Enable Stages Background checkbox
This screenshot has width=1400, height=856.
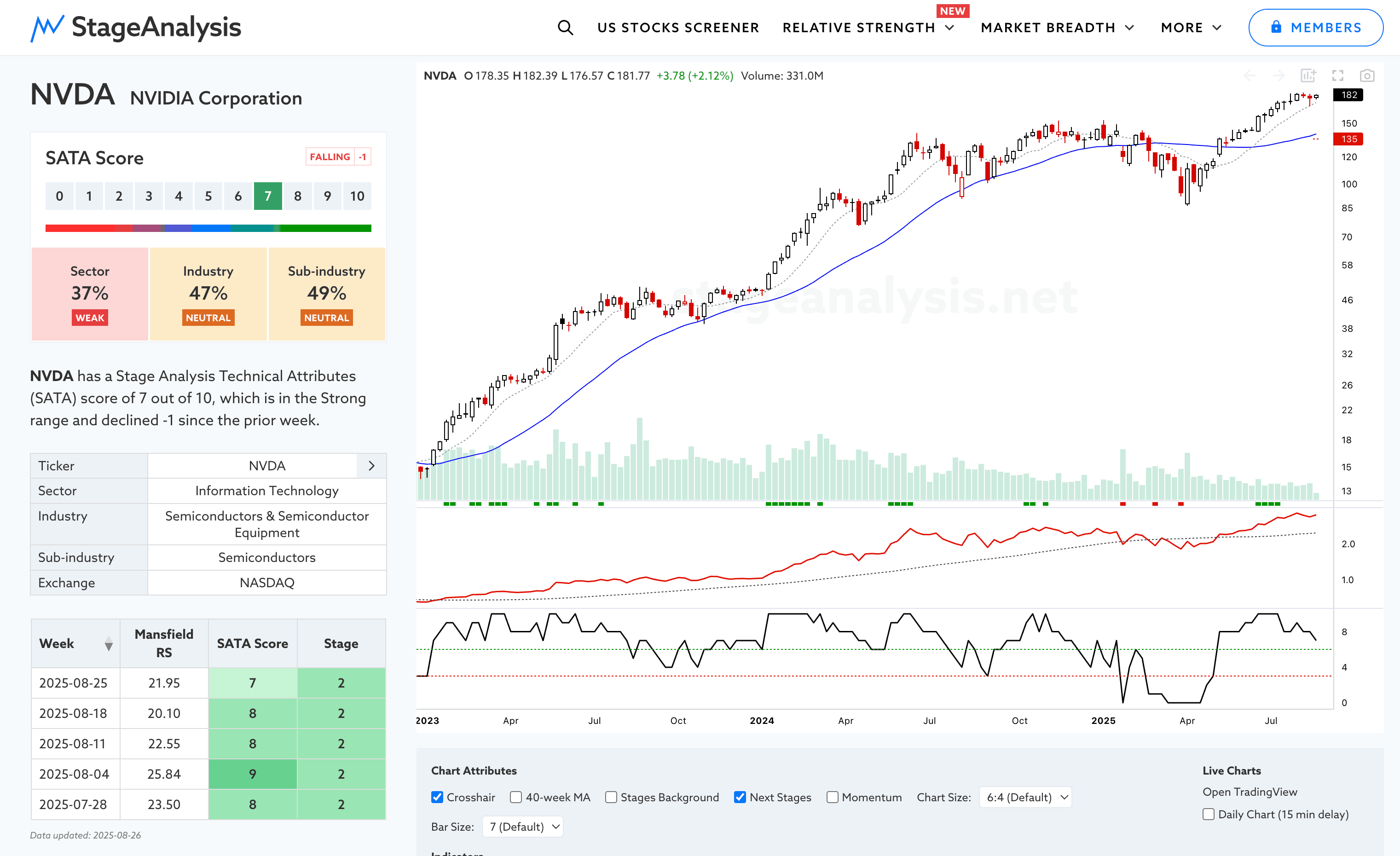pyautogui.click(x=611, y=797)
